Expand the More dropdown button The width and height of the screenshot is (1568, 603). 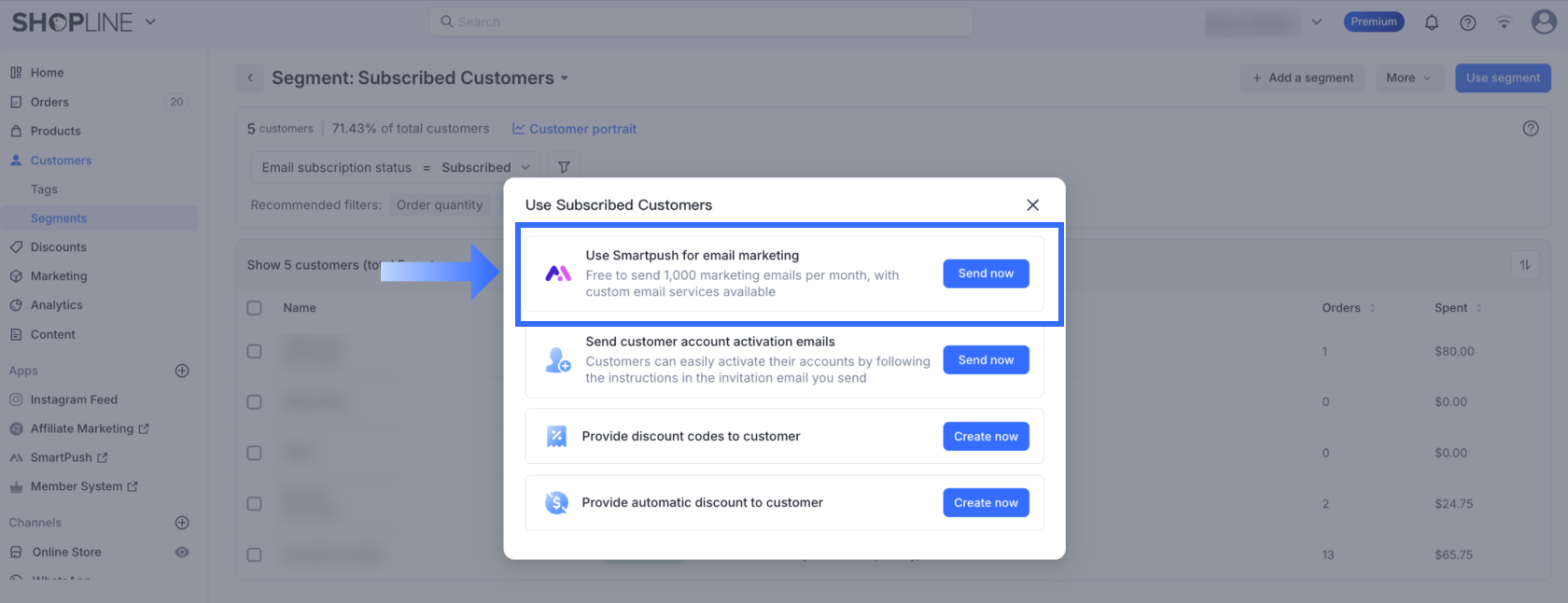1408,78
